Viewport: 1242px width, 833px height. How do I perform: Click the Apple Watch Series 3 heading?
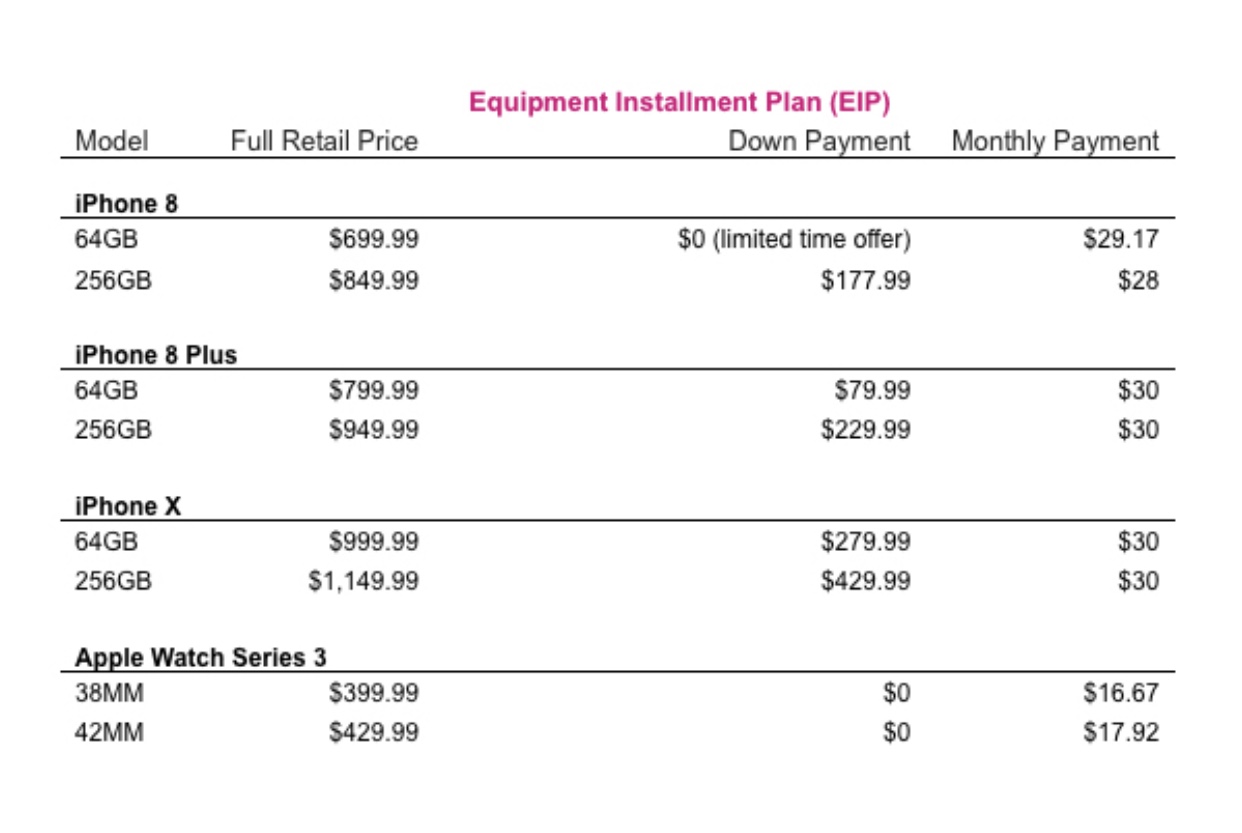click(x=201, y=658)
